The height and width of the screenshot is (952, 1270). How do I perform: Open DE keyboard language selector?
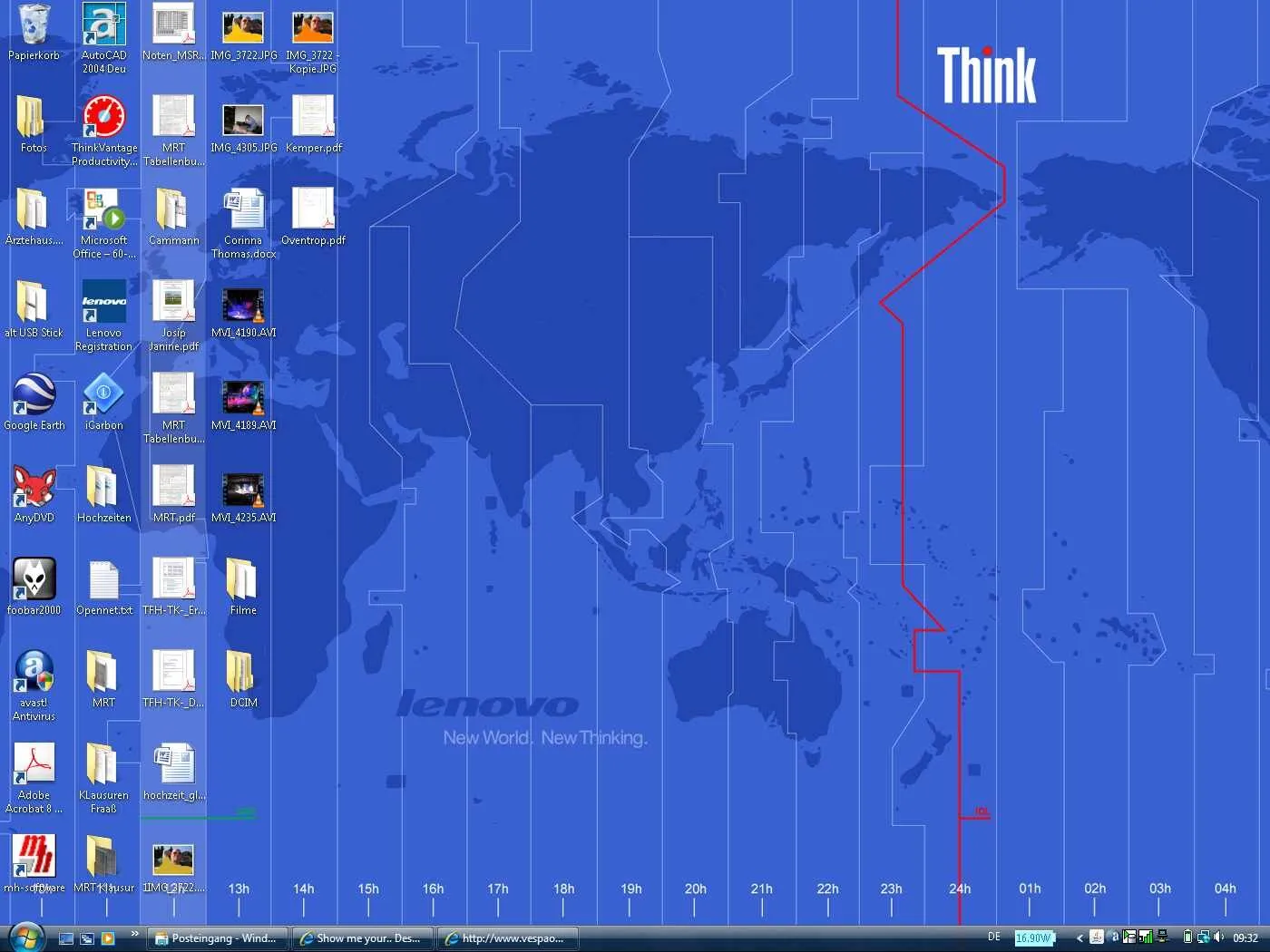click(x=994, y=937)
